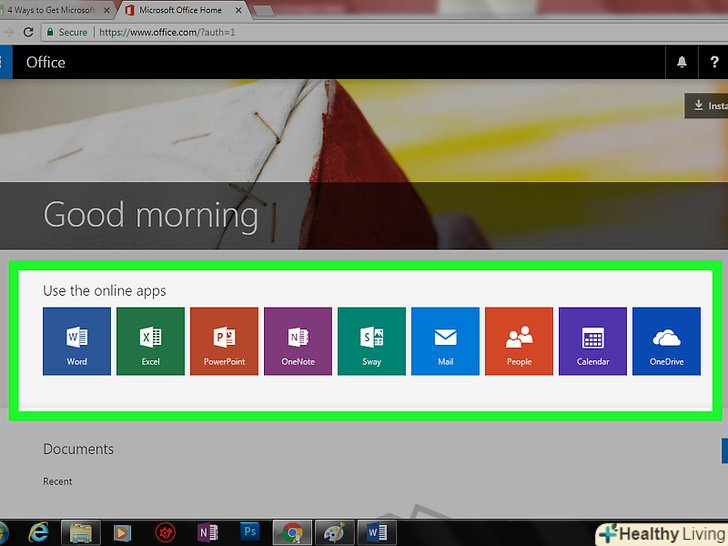728x546 pixels.
Task: Open the Word online app tile
Action: point(77,341)
